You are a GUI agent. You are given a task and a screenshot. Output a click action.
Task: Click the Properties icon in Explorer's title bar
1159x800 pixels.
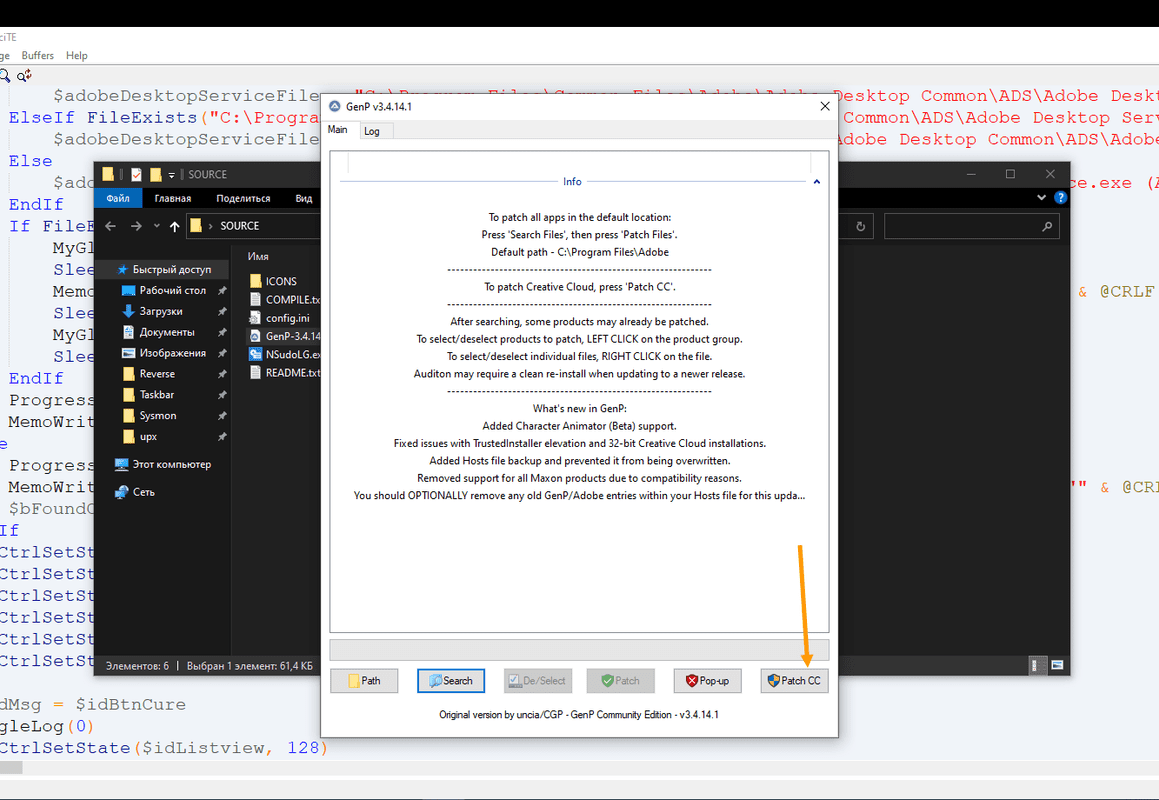[137, 174]
